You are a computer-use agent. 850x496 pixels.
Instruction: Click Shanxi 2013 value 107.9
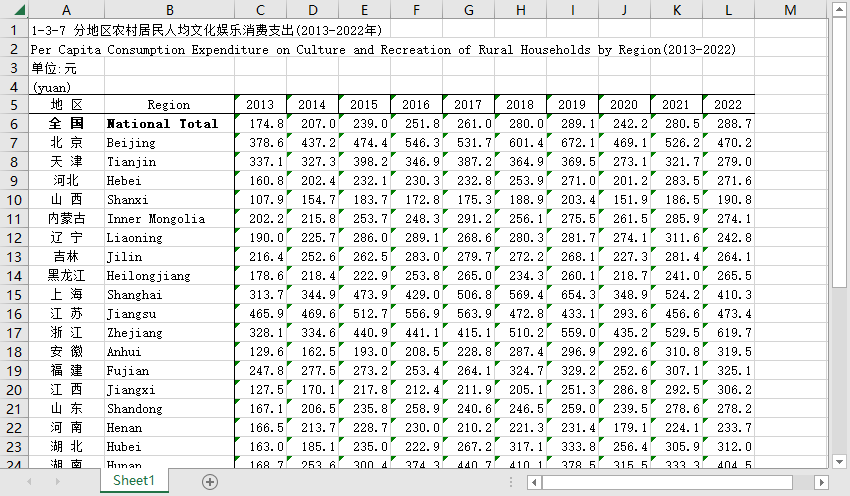coord(260,199)
